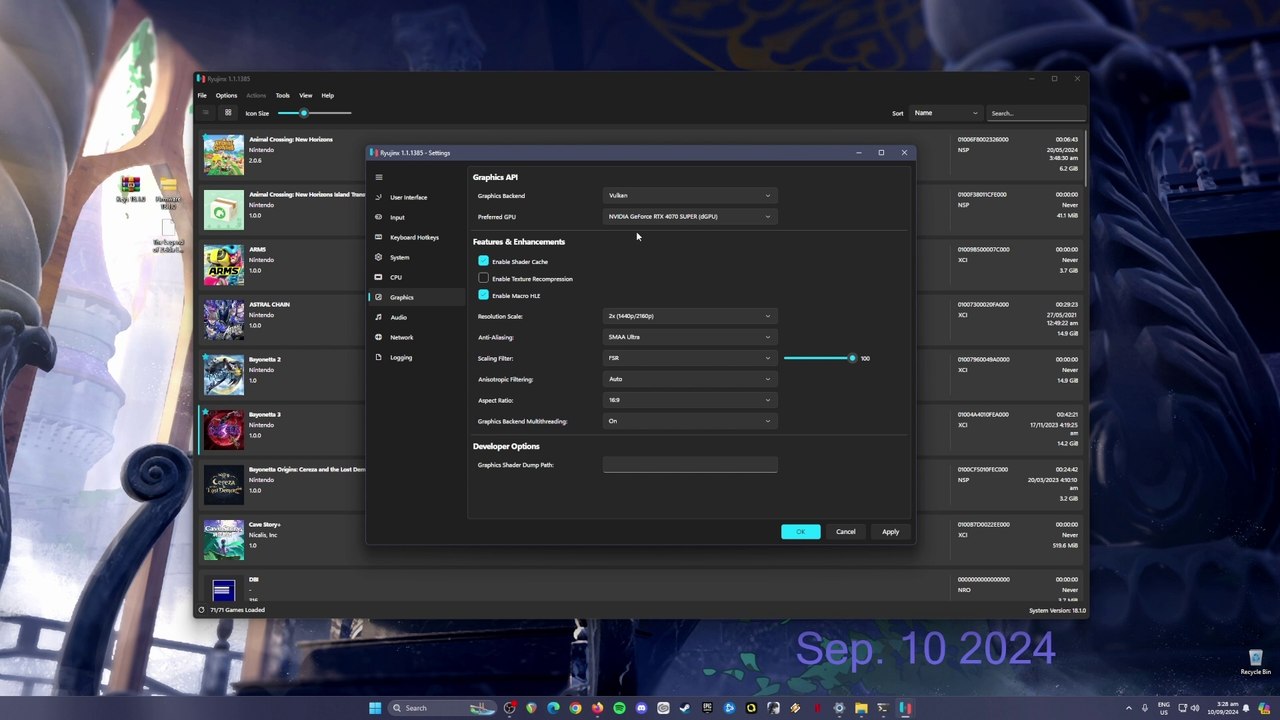Viewport: 1280px width, 720px height.
Task: Select the ARMS game thumbnail
Action: click(223, 265)
